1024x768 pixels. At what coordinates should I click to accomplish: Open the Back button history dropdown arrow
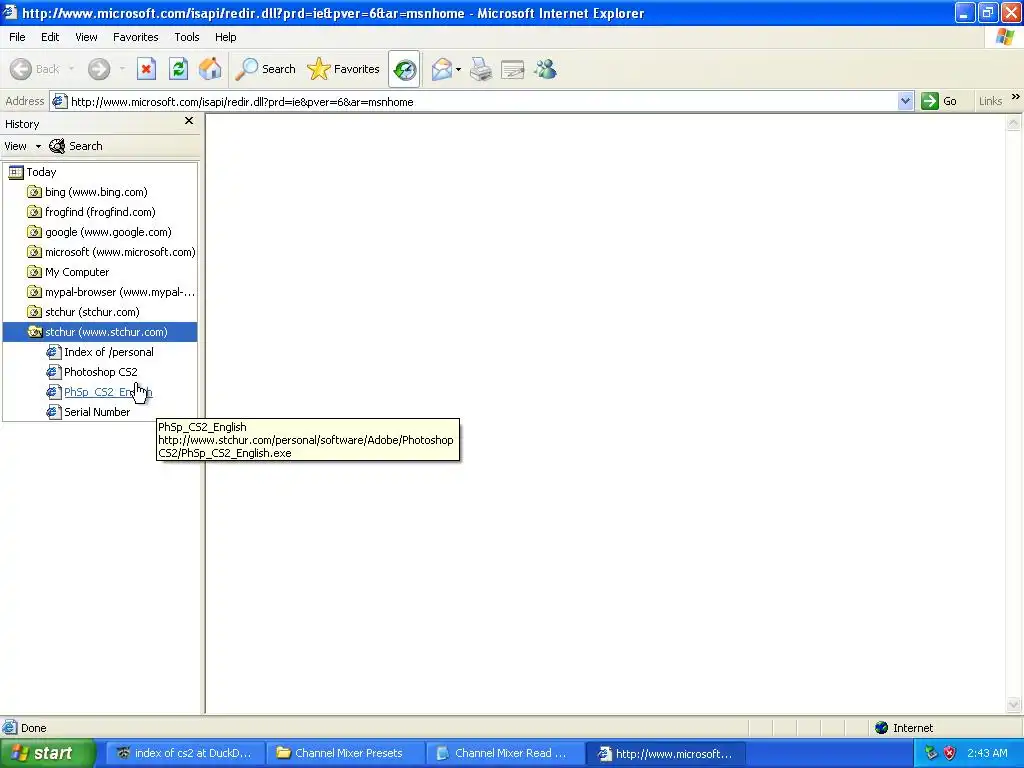71,69
